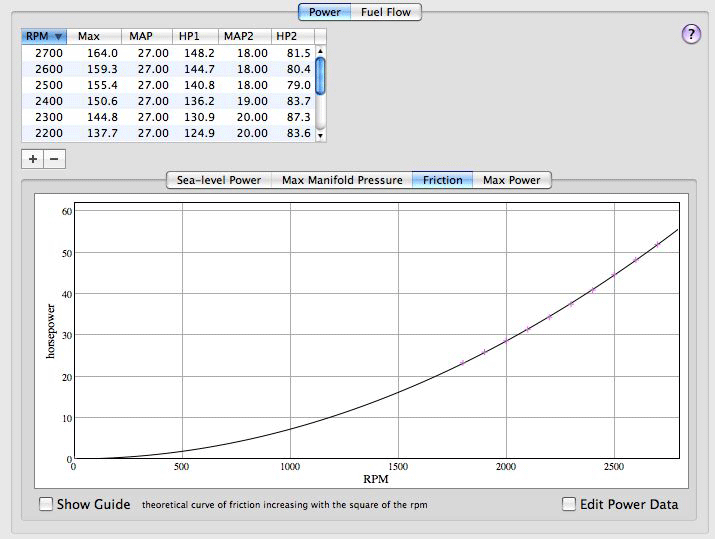This screenshot has height=539, width=715.
Task: Select the Max Power tab
Action: [x=512, y=180]
